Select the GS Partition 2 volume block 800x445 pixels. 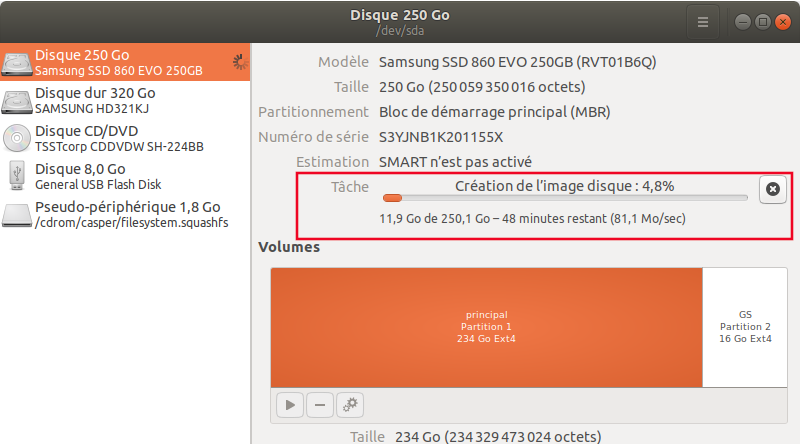coord(745,327)
